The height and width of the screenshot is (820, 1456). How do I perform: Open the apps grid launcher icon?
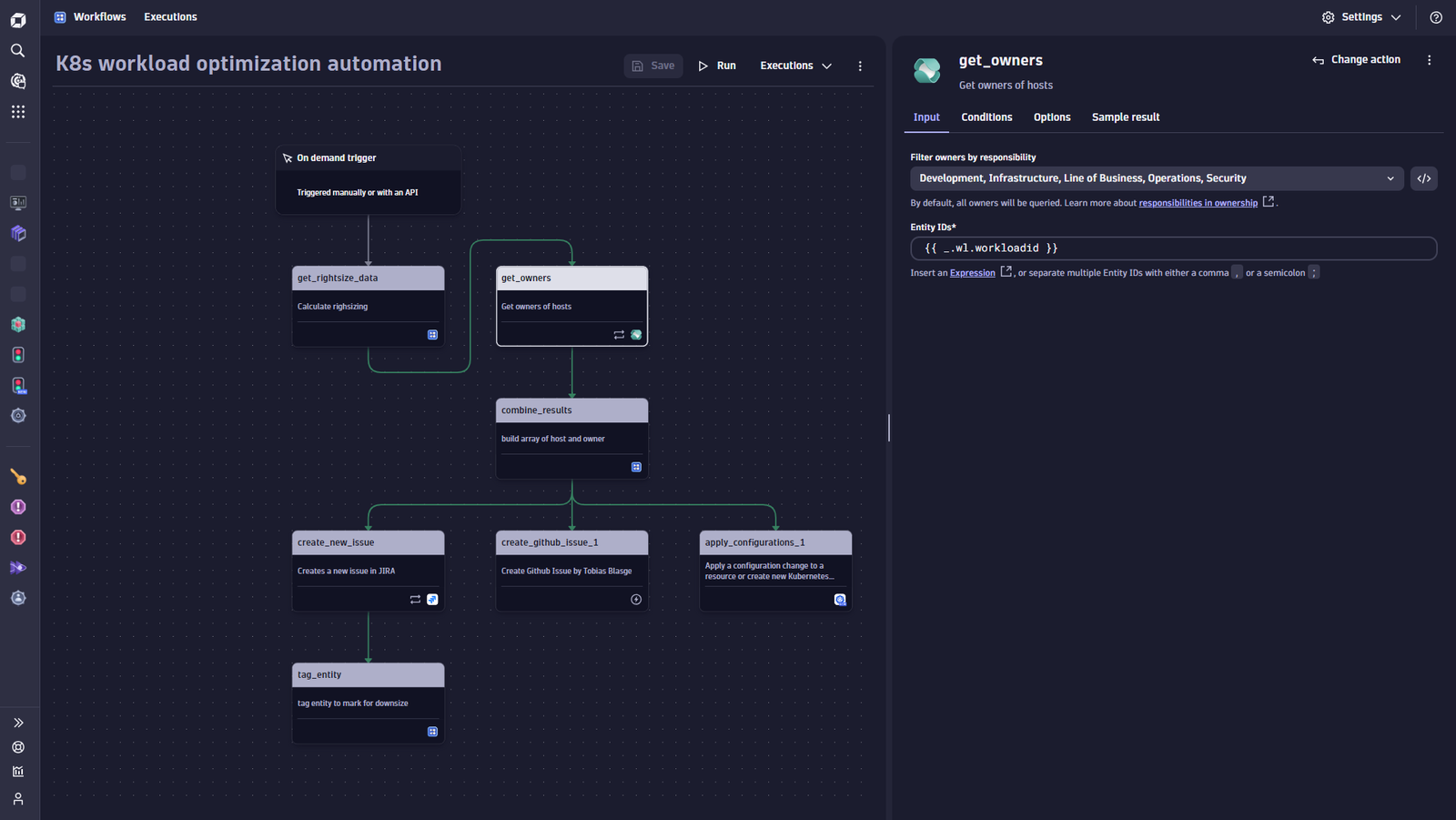pos(18,112)
